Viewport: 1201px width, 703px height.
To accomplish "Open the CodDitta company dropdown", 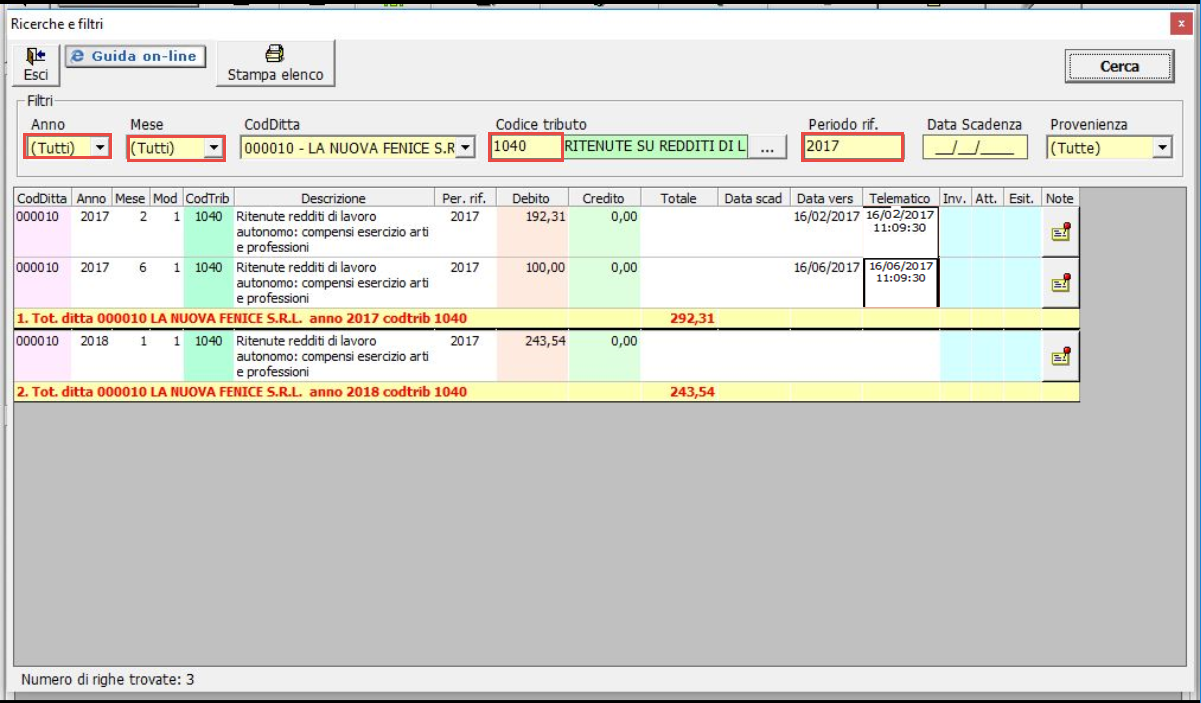I will click(x=465, y=148).
